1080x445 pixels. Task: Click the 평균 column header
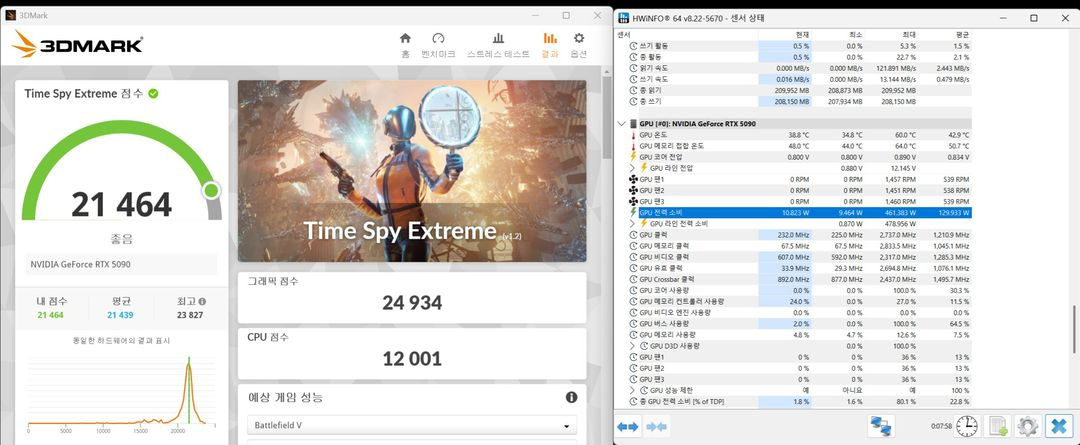pyautogui.click(x=945, y=34)
